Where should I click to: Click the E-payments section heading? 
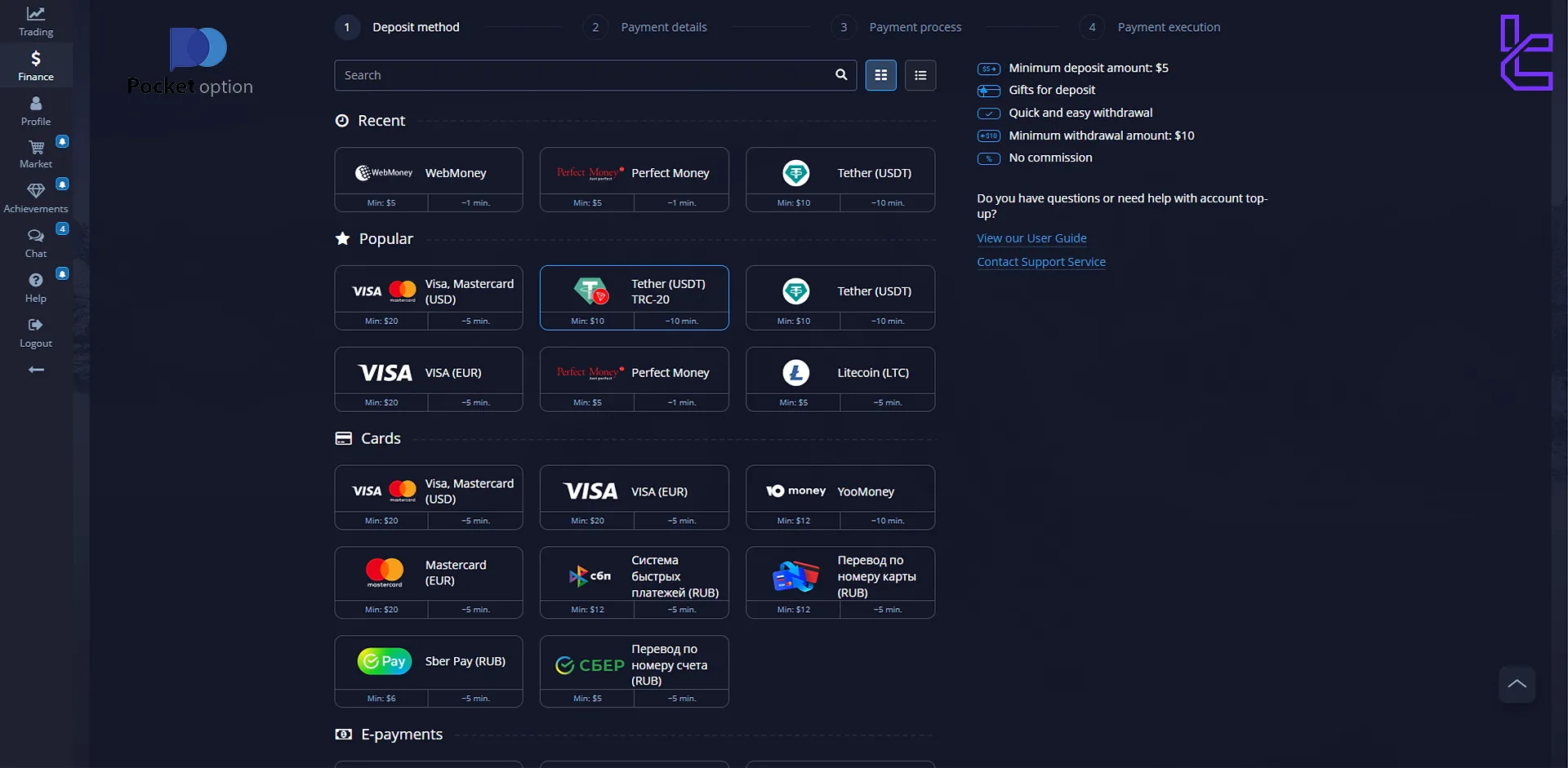[402, 735]
